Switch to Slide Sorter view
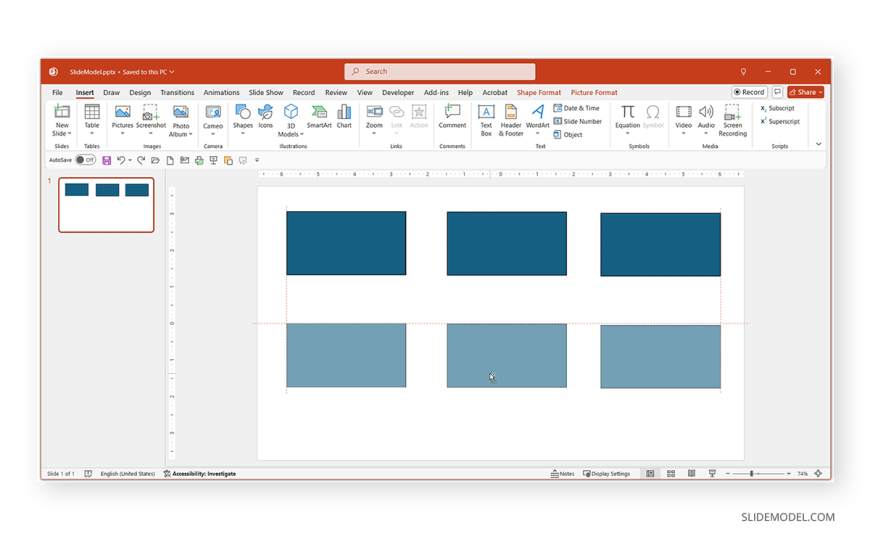 671,473
